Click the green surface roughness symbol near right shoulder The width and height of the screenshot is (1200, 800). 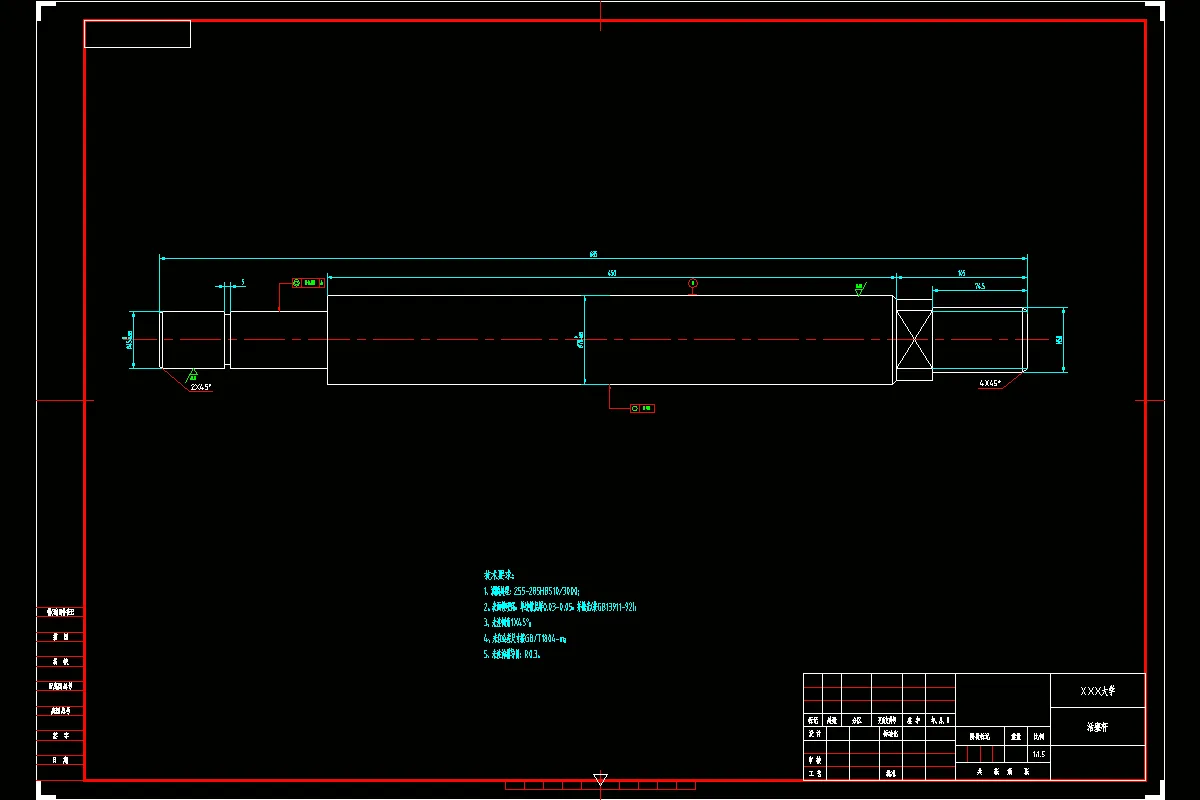[x=858, y=289]
